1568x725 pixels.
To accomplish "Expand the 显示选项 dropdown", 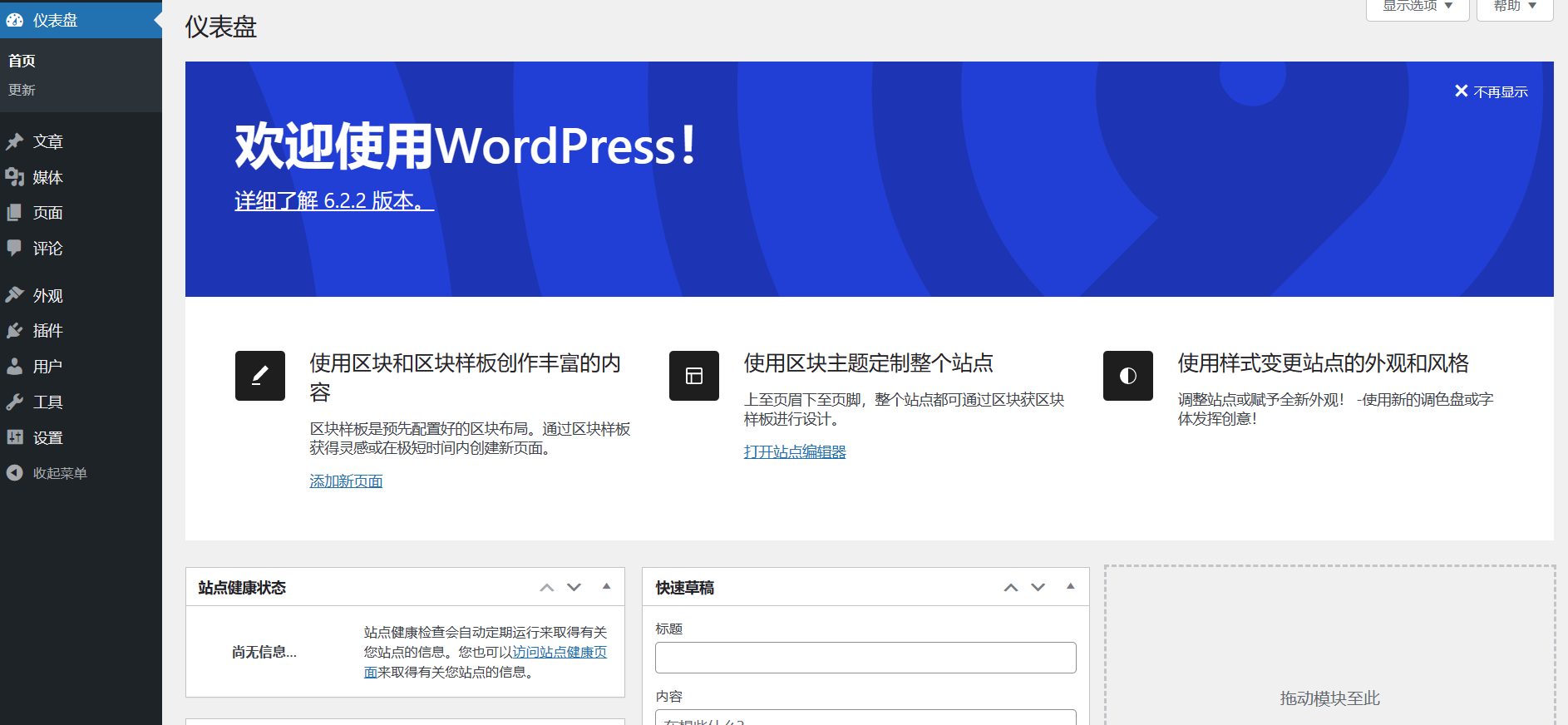I will (x=1418, y=7).
